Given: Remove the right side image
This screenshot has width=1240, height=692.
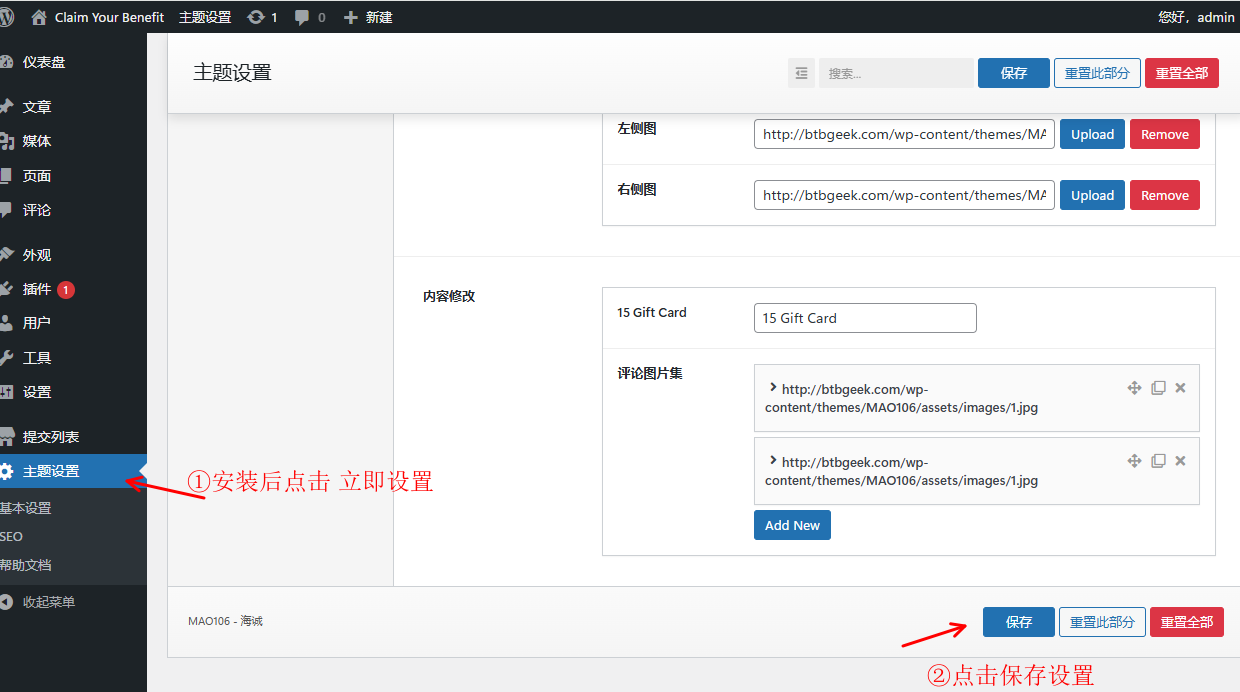Looking at the screenshot, I should point(1164,196).
